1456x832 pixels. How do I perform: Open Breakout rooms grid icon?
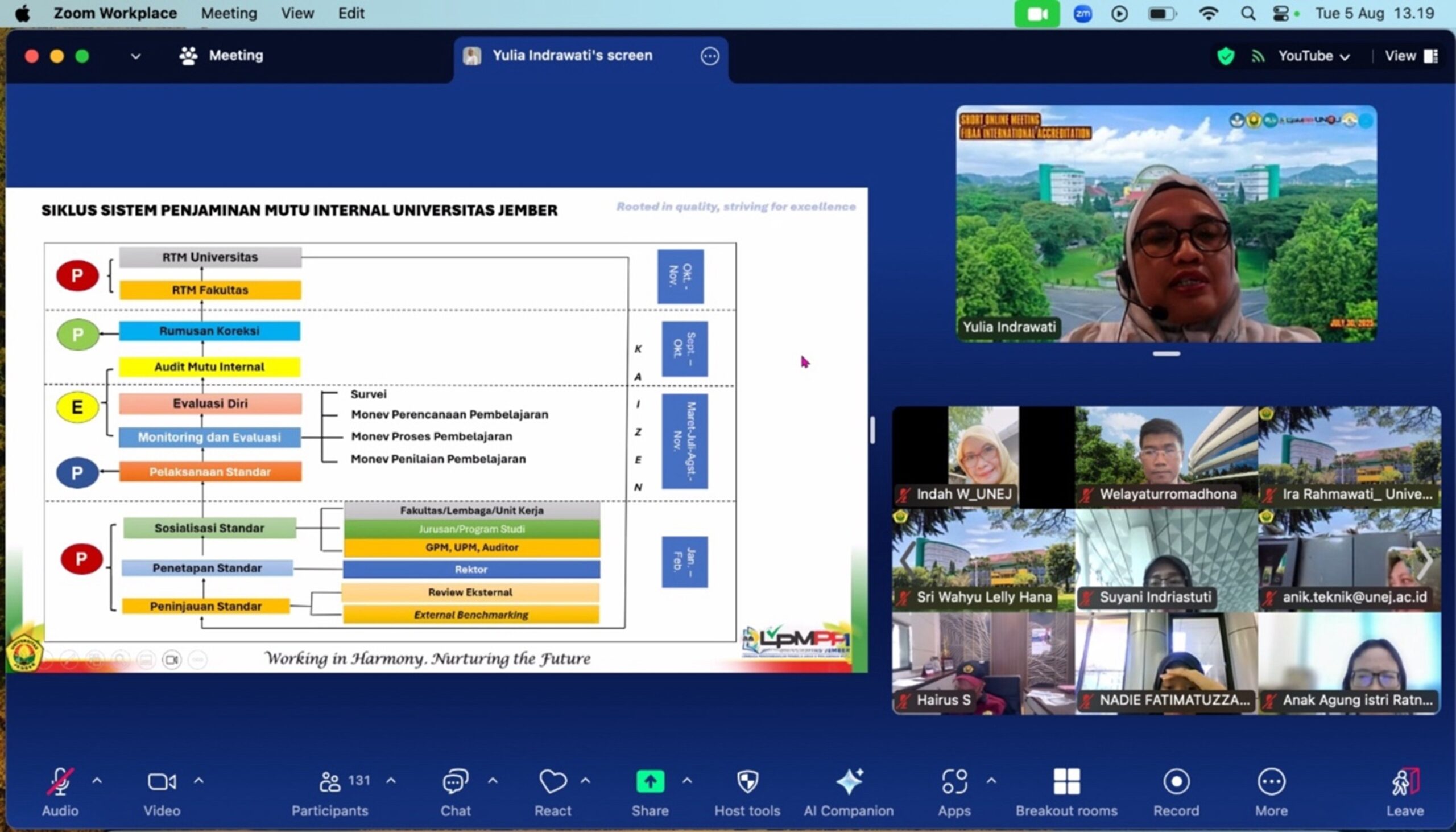point(1066,782)
